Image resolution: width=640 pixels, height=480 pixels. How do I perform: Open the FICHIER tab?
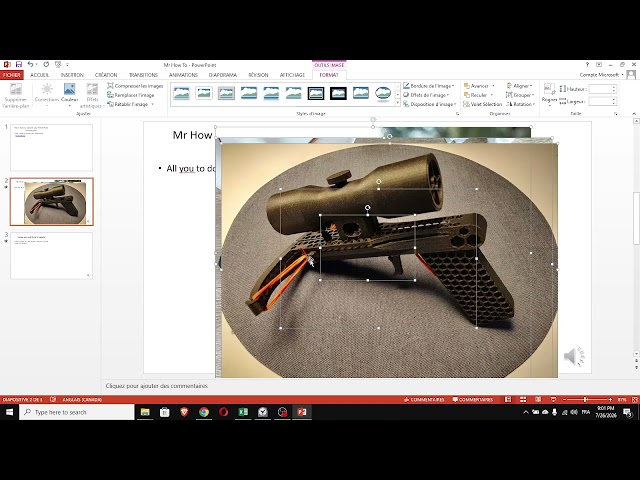(x=12, y=75)
